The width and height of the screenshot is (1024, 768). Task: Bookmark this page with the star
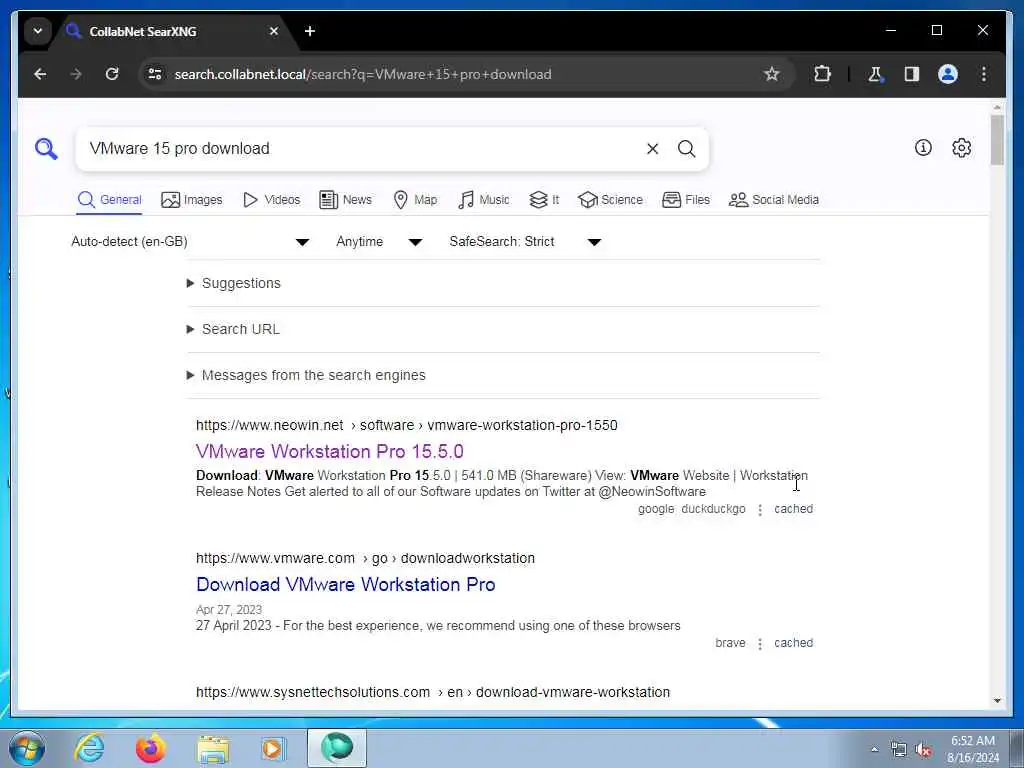coord(772,74)
